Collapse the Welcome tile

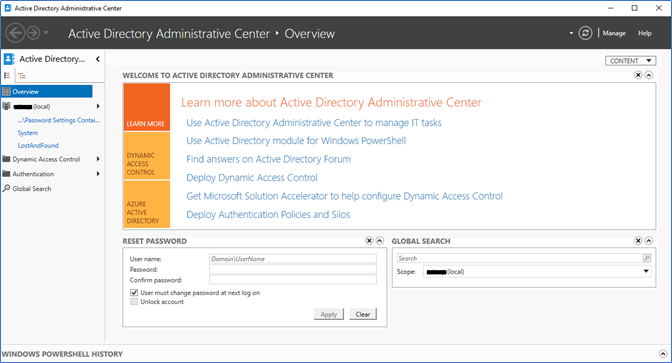click(649, 75)
